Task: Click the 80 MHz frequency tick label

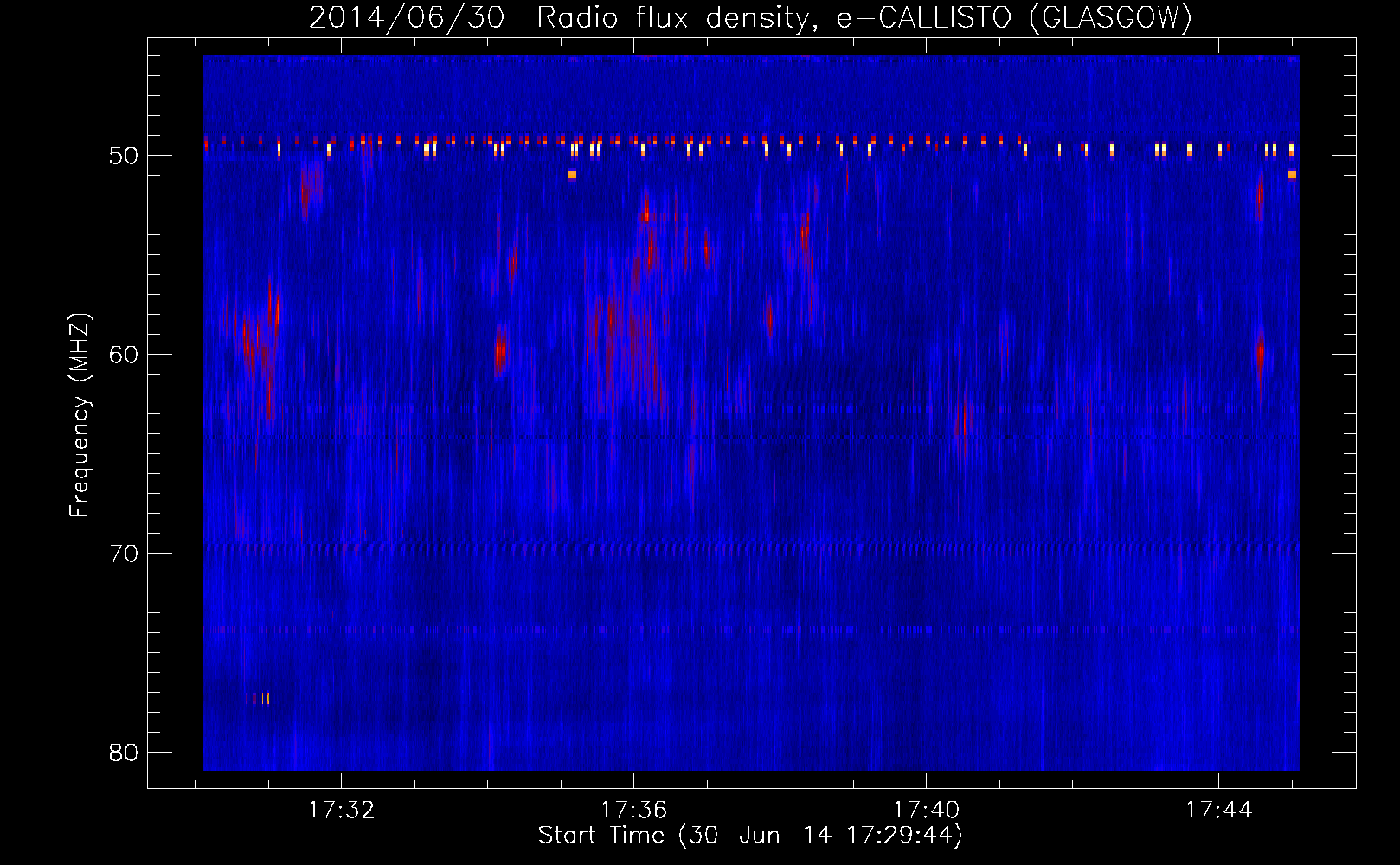Action: 124,753
